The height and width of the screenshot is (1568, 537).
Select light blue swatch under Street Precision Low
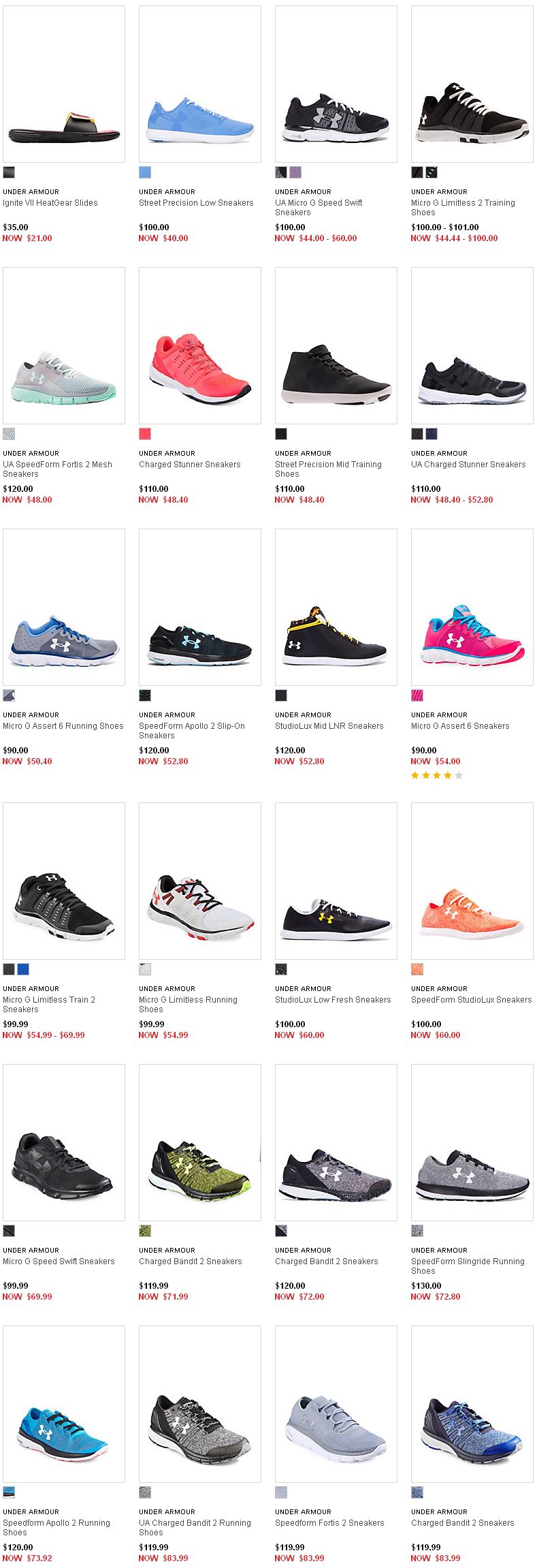[x=145, y=172]
